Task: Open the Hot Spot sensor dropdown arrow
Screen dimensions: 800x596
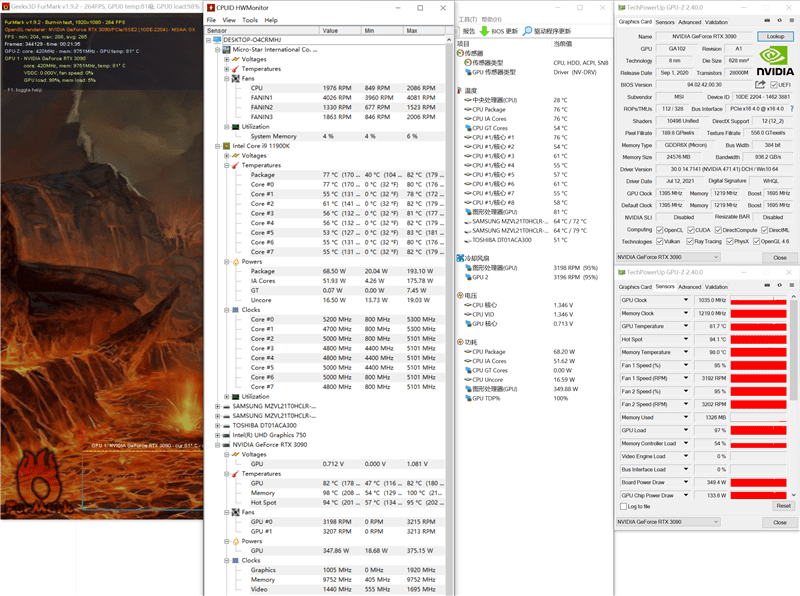Action: 686,339
